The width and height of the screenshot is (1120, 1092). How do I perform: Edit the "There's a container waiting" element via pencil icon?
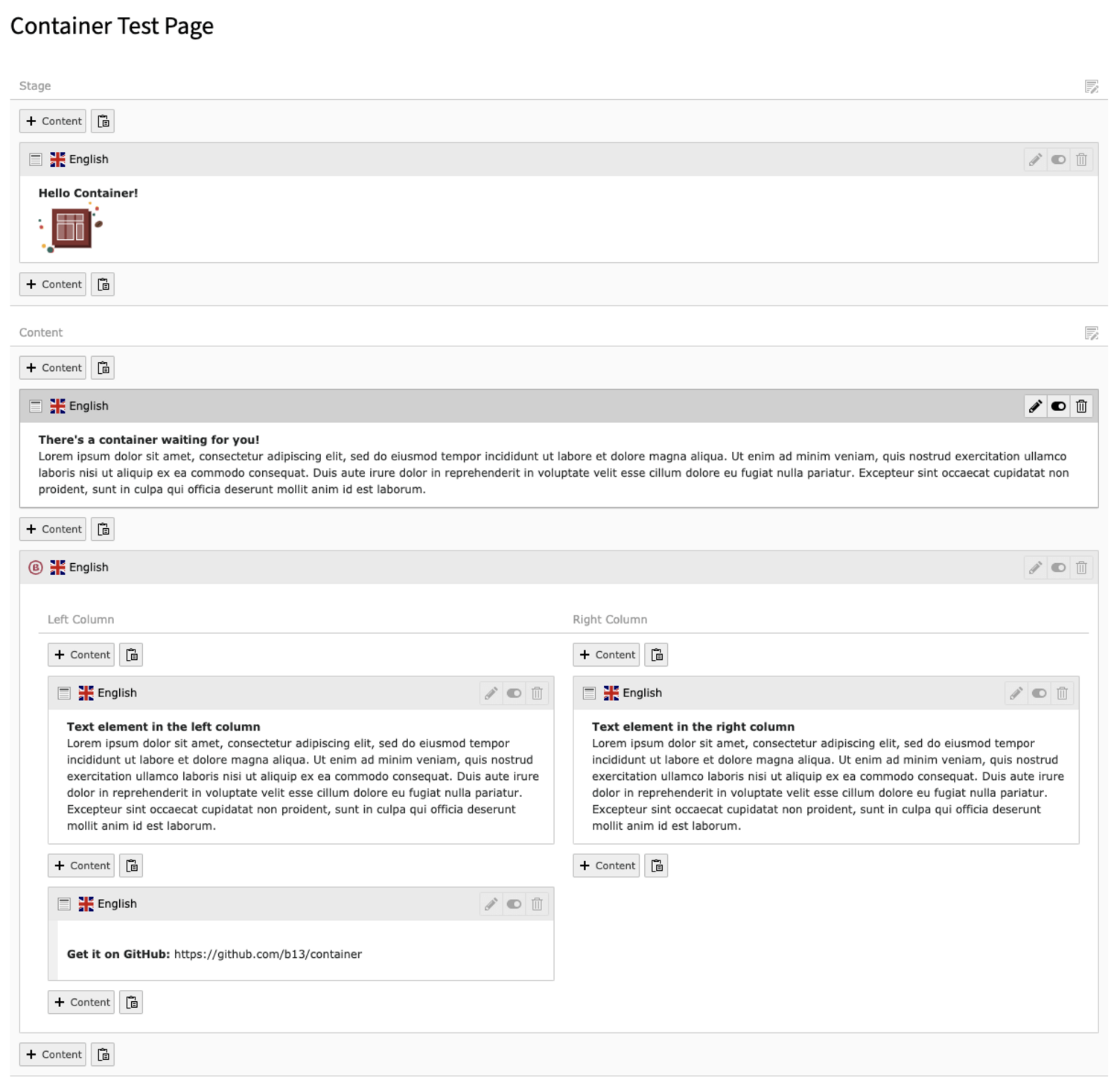(1035, 406)
